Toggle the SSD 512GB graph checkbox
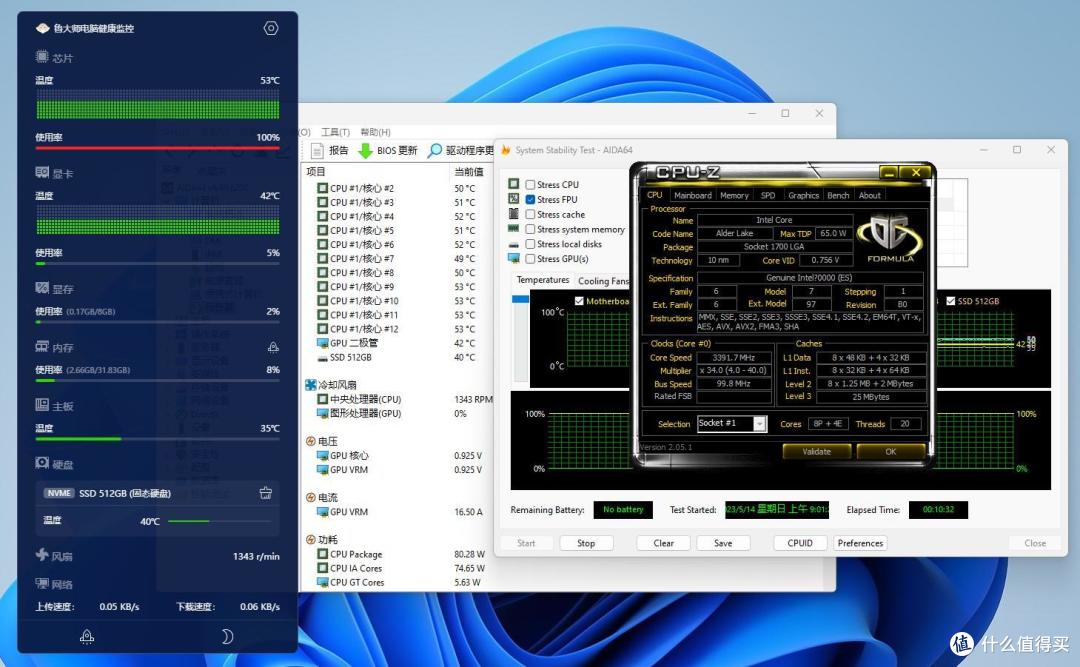 pos(951,301)
